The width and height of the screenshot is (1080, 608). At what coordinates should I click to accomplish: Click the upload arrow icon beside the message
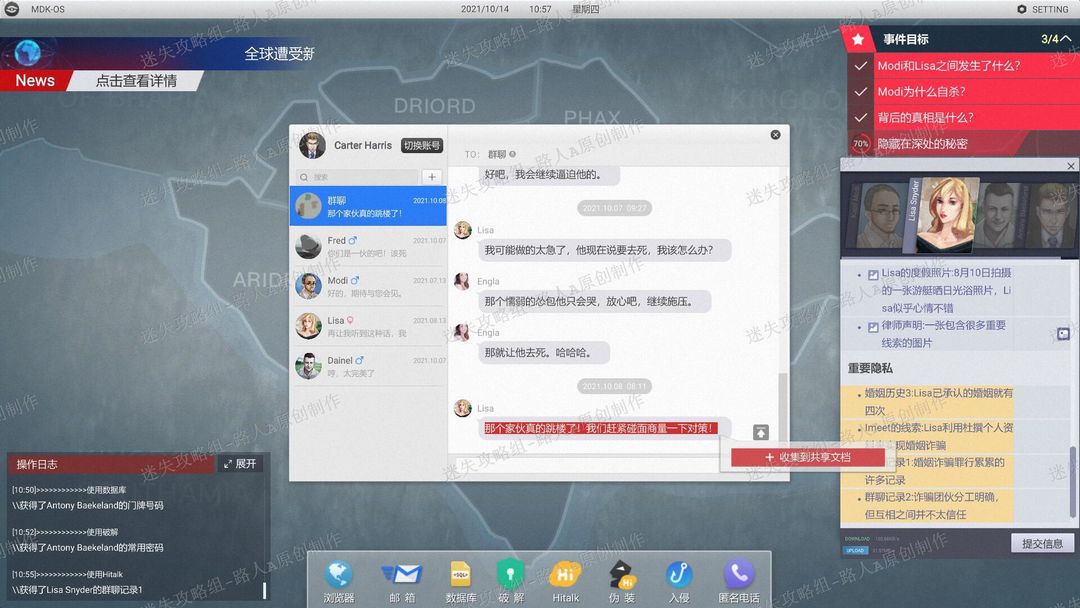[760, 432]
